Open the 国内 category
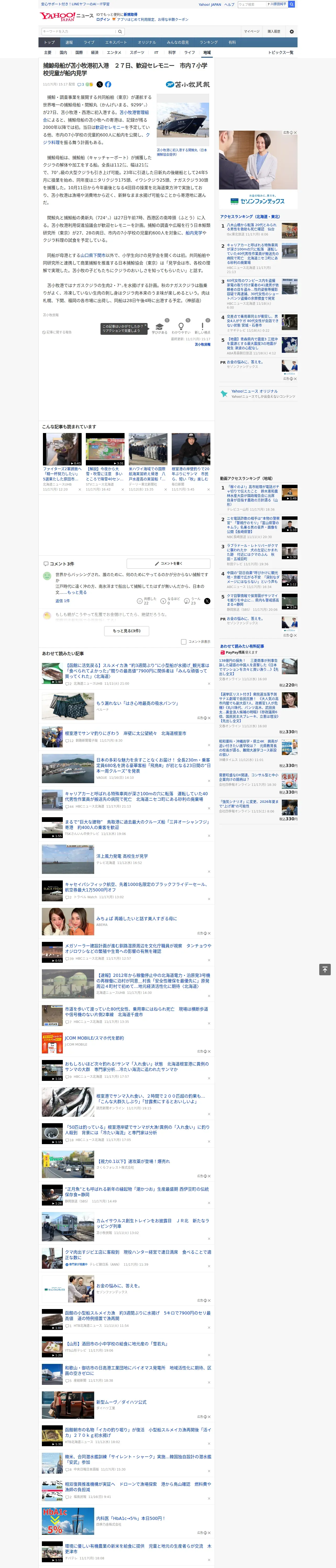The width and height of the screenshot is (336, 1568). [63, 52]
